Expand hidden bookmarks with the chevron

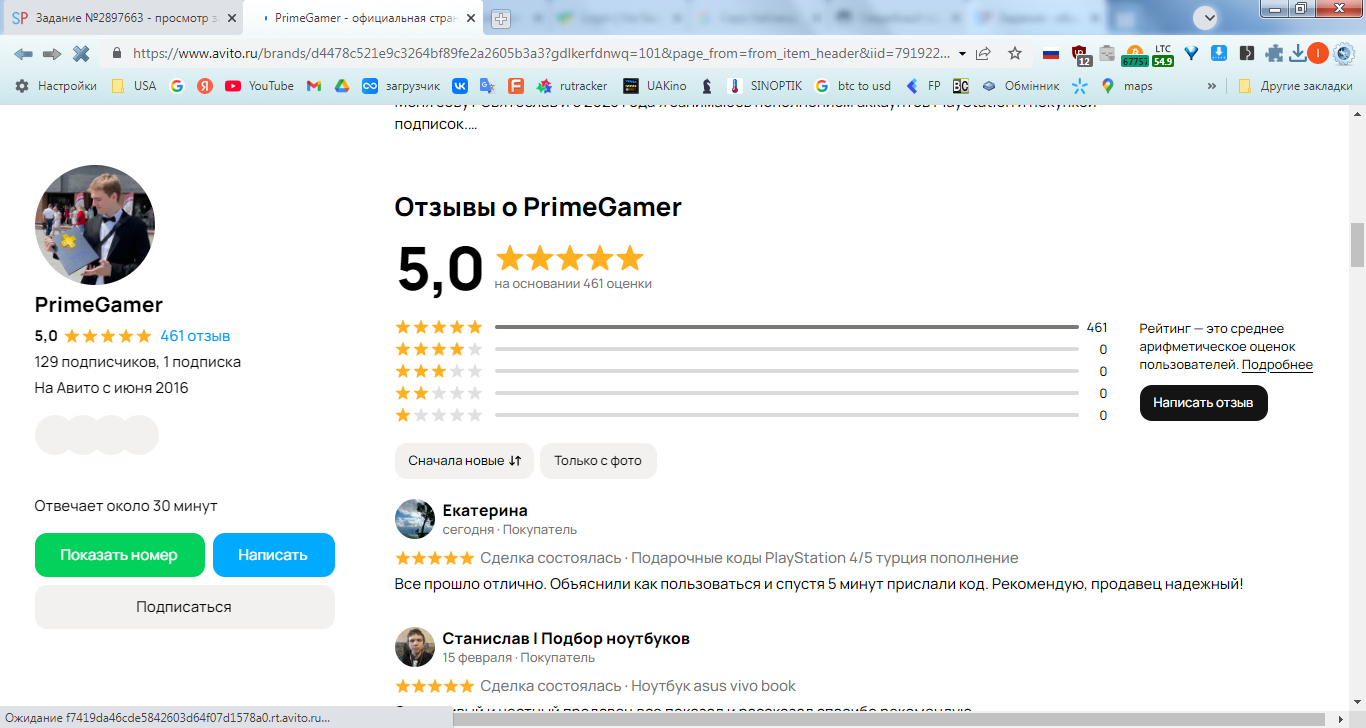coord(1212,86)
